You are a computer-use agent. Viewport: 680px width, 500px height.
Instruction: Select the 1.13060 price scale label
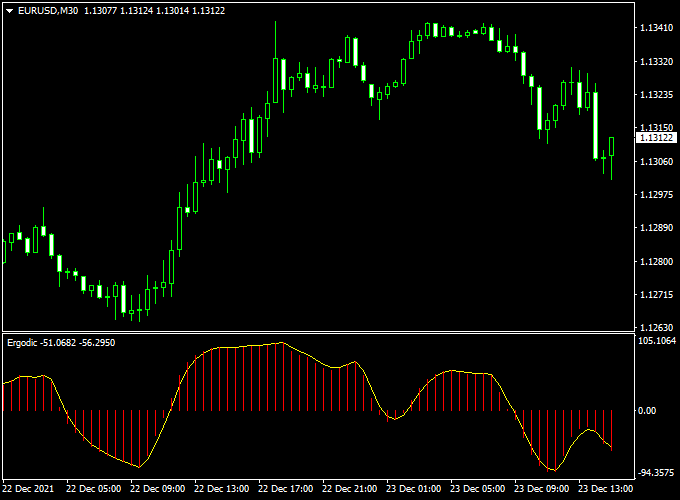click(657, 161)
